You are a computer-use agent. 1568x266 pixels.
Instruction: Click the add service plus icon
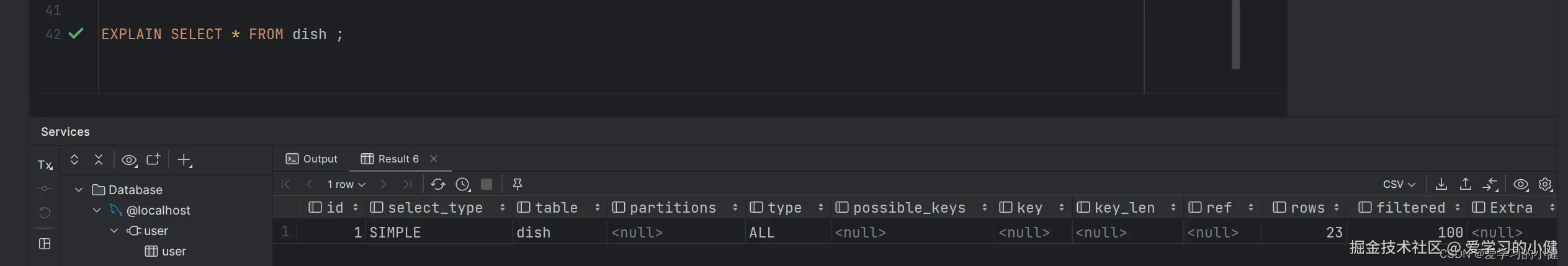(x=184, y=160)
